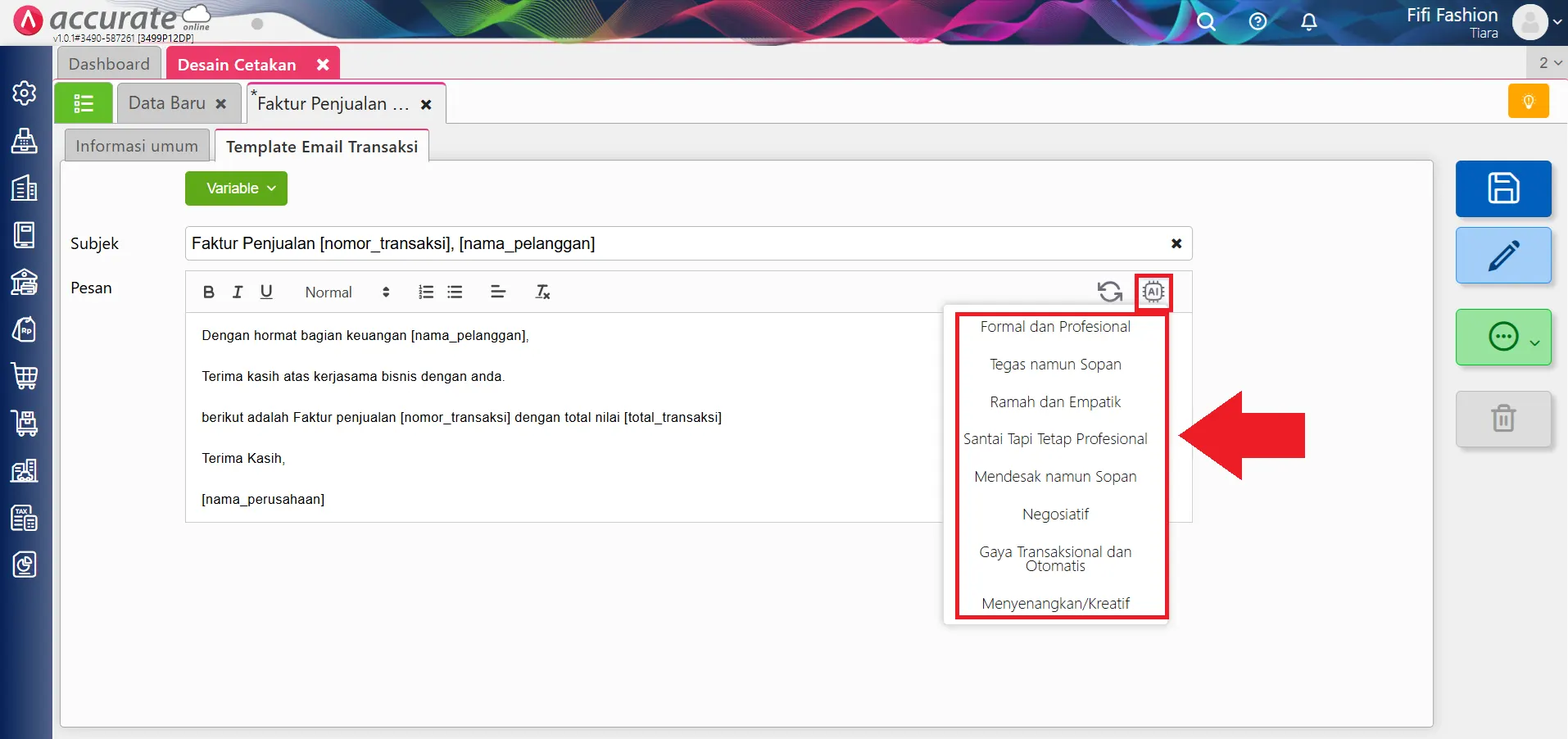Apply italic formatting
The width and height of the screenshot is (1568, 739).
pos(237,292)
